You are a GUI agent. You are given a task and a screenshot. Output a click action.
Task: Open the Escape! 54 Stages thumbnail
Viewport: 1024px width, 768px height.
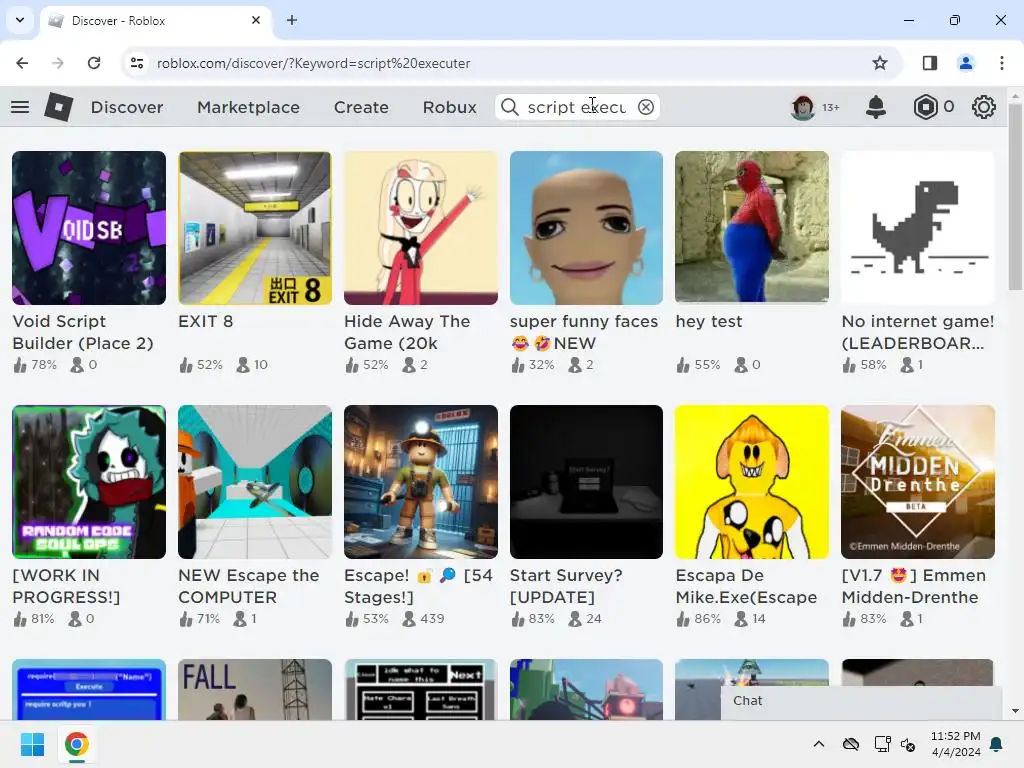click(421, 482)
